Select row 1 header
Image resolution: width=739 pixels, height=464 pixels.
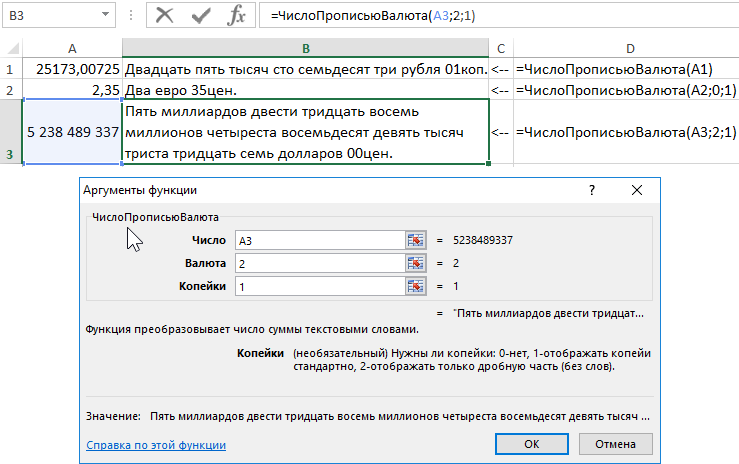click(x=9, y=70)
